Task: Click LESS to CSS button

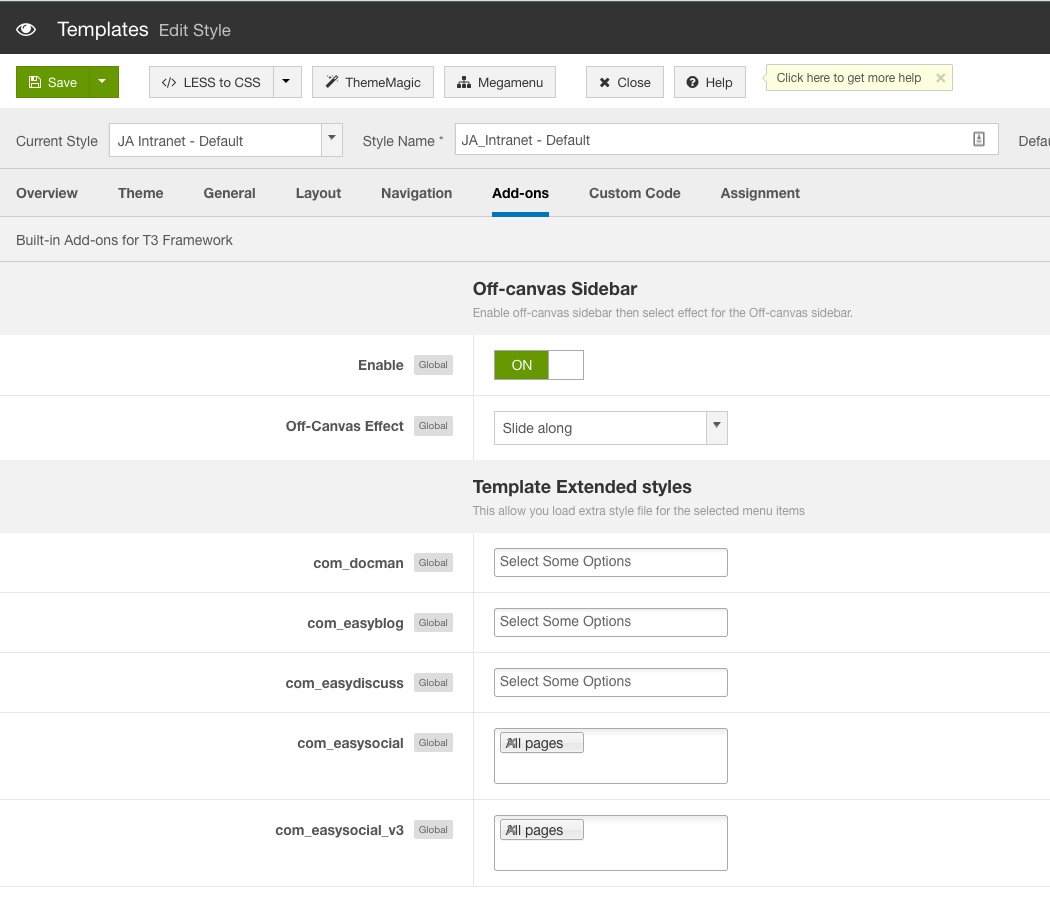Action: tap(211, 82)
